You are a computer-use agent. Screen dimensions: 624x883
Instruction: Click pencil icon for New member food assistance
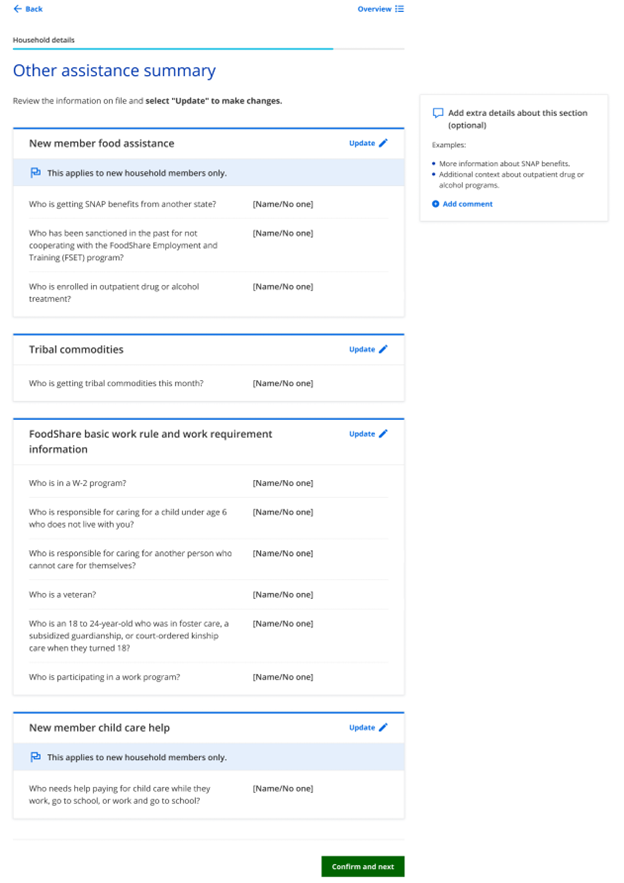click(x=384, y=143)
